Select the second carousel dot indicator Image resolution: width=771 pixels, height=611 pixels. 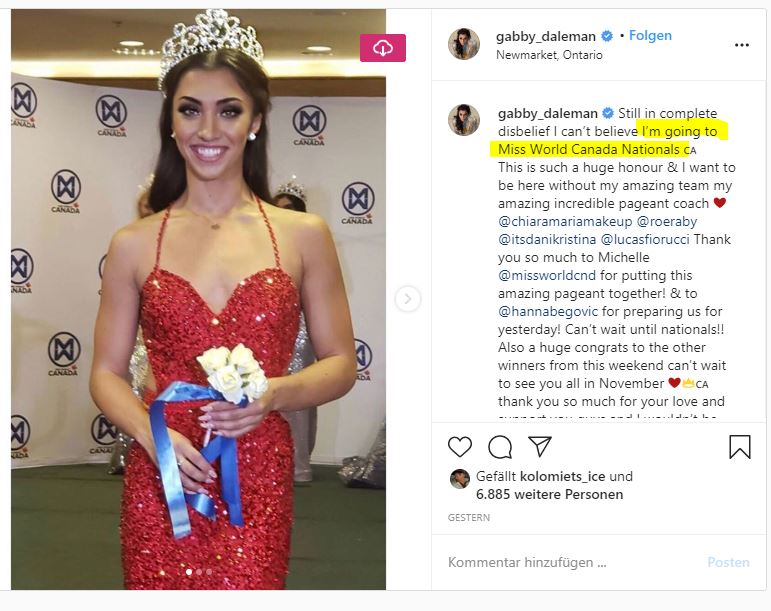(x=199, y=572)
